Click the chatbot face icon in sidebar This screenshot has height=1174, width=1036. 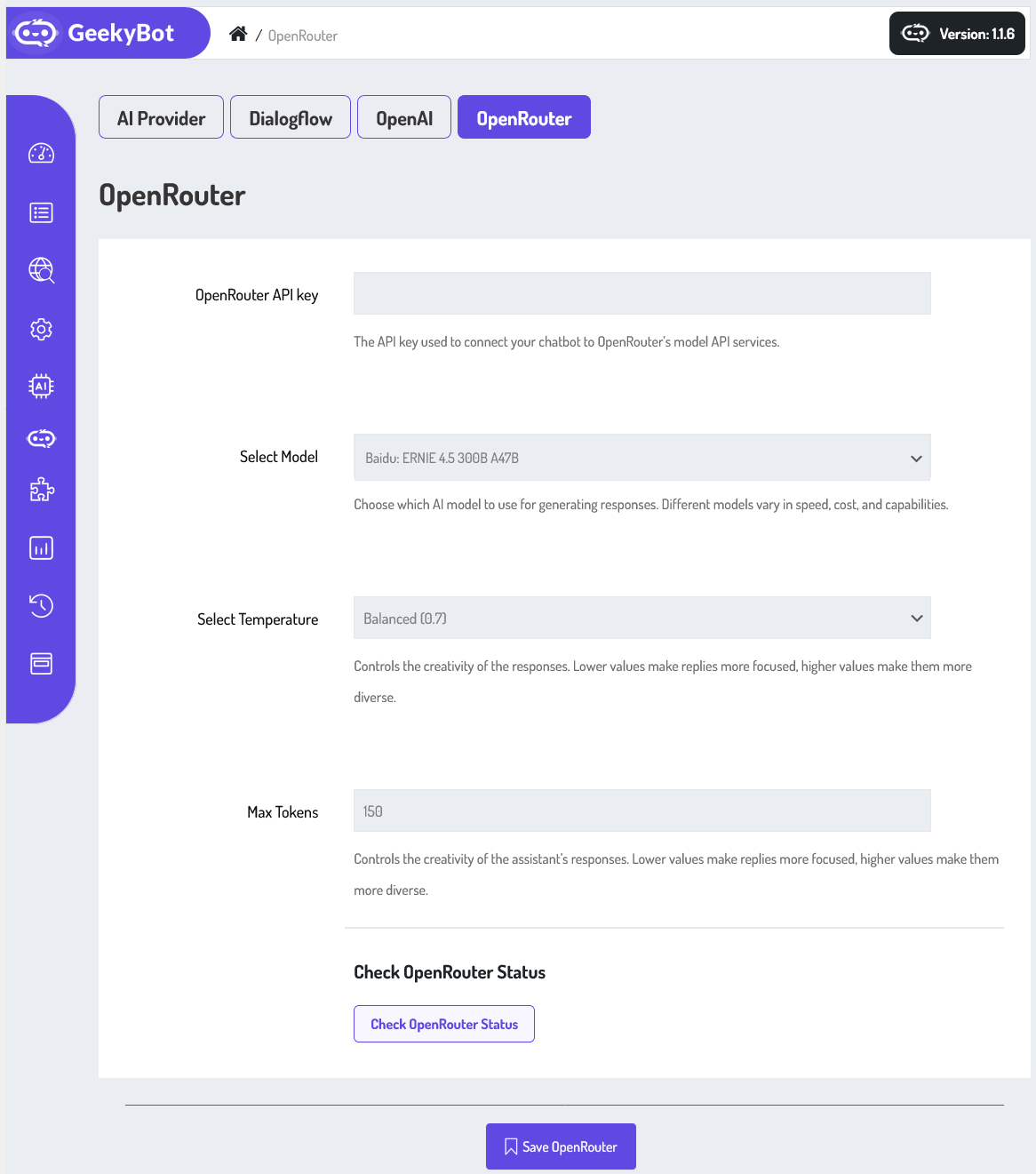click(x=41, y=438)
